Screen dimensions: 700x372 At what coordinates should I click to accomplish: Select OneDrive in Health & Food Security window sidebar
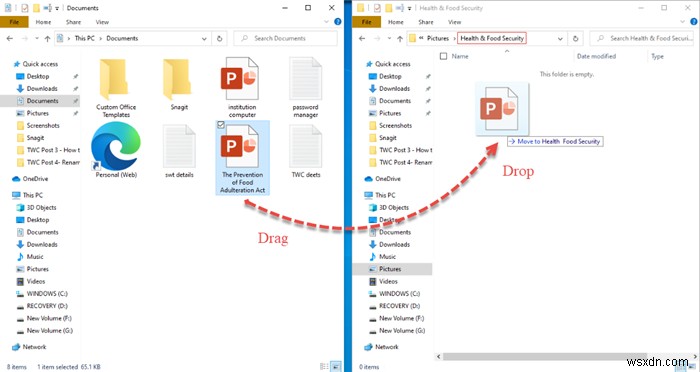click(388, 179)
